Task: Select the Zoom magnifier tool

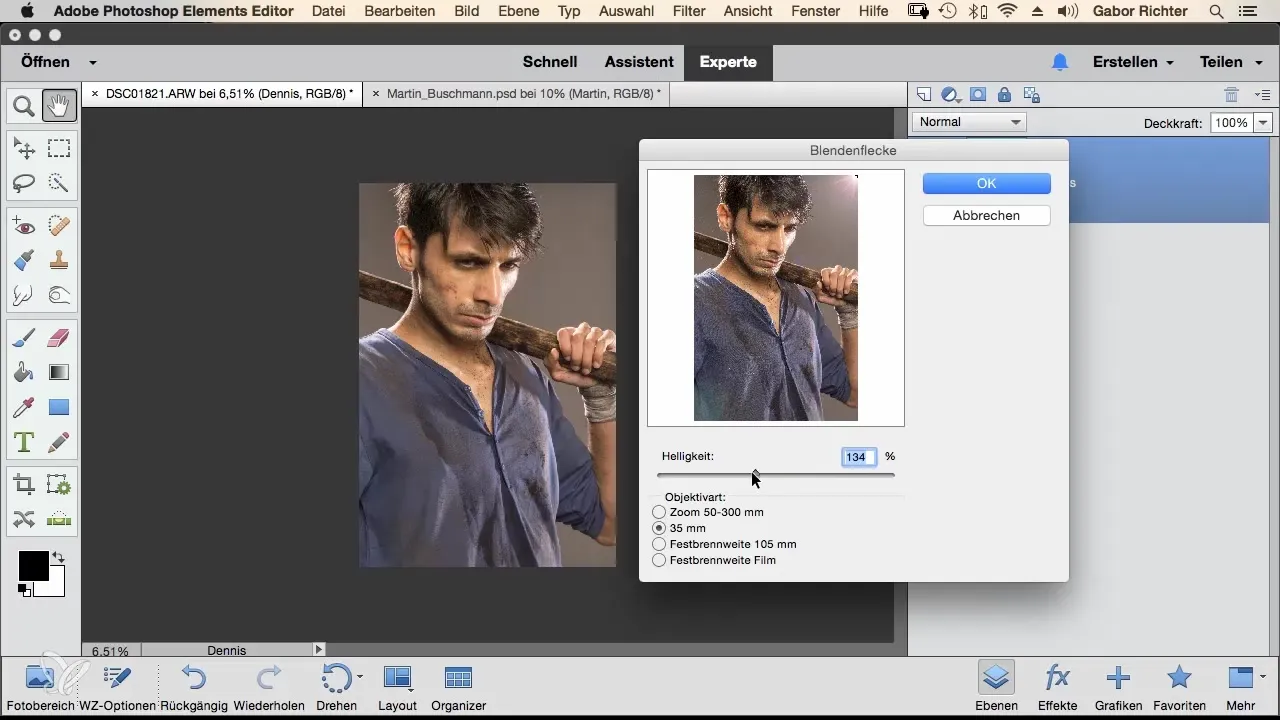Action: 24,105
